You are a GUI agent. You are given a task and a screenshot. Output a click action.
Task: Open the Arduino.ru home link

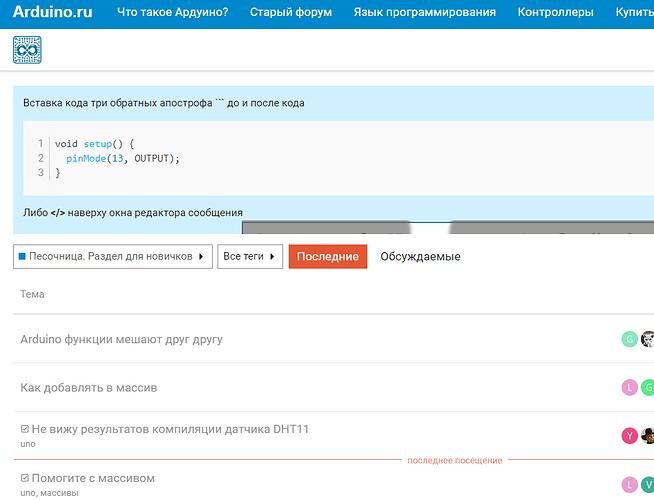53,12
